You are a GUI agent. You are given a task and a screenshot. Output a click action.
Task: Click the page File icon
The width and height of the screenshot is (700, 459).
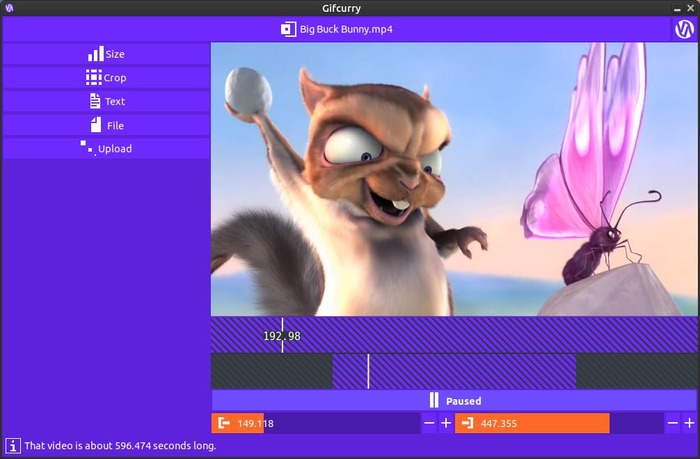96,125
